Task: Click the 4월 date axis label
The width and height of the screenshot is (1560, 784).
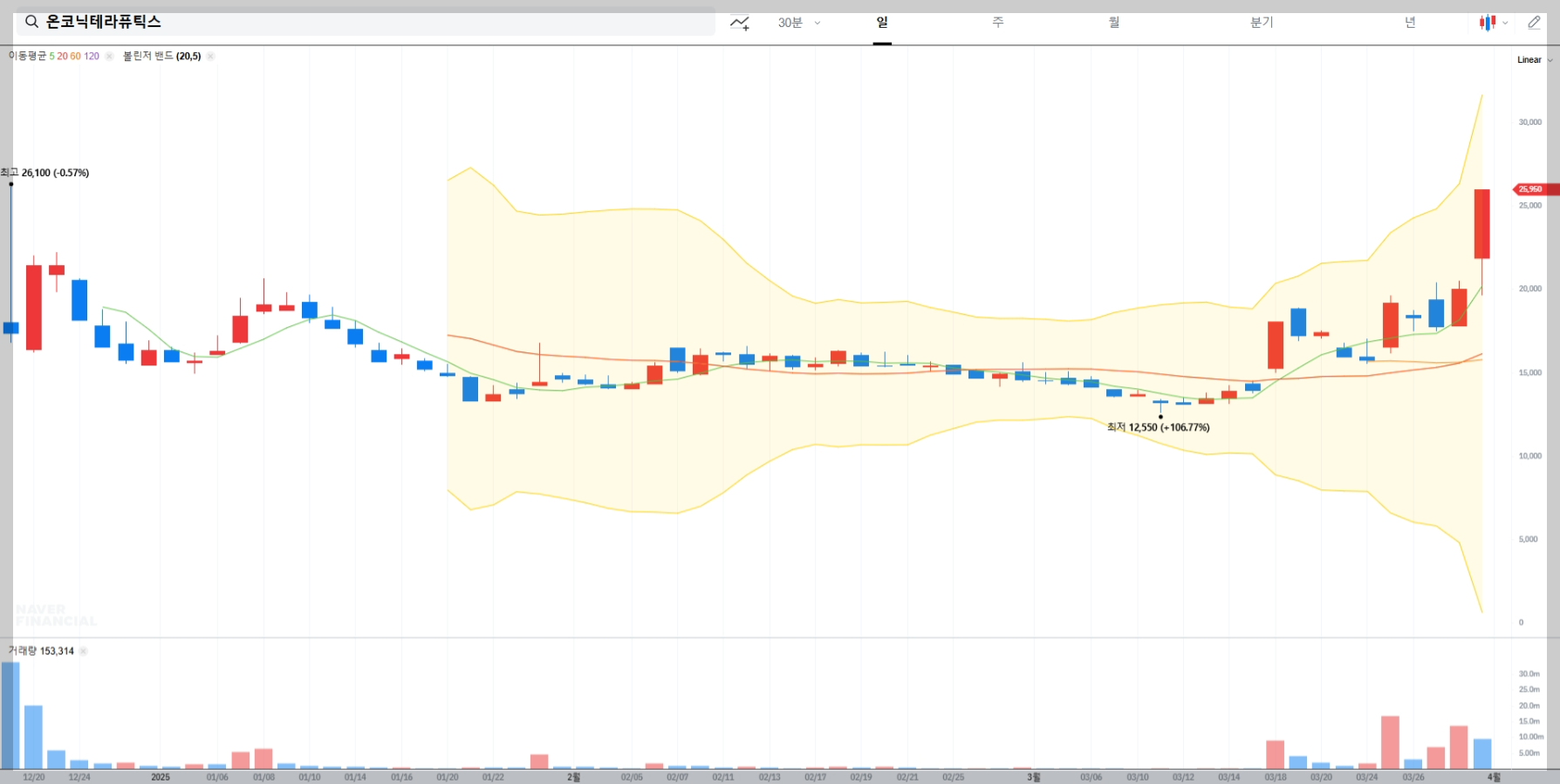Action: pos(1494,777)
